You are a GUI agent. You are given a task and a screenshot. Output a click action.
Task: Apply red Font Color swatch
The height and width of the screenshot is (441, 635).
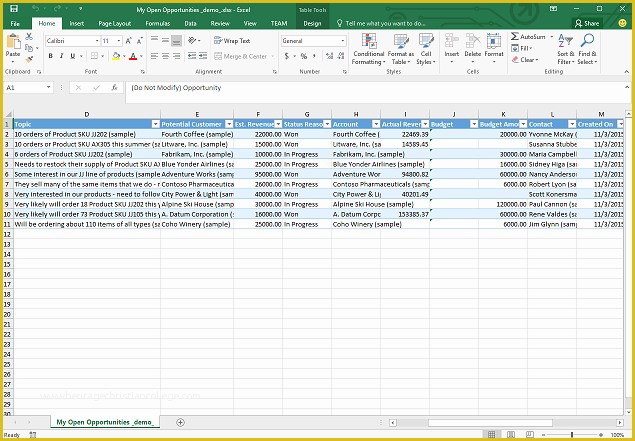133,56
